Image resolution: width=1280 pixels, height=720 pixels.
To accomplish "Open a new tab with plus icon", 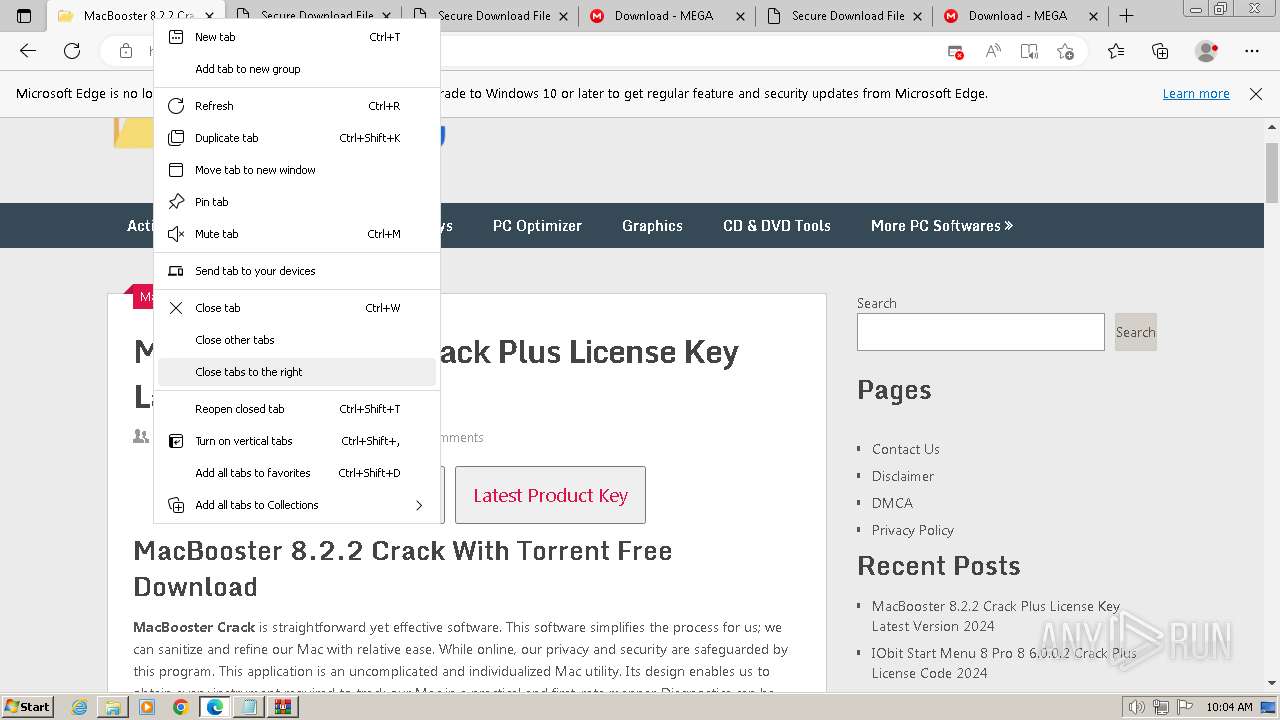I will coord(1126,16).
